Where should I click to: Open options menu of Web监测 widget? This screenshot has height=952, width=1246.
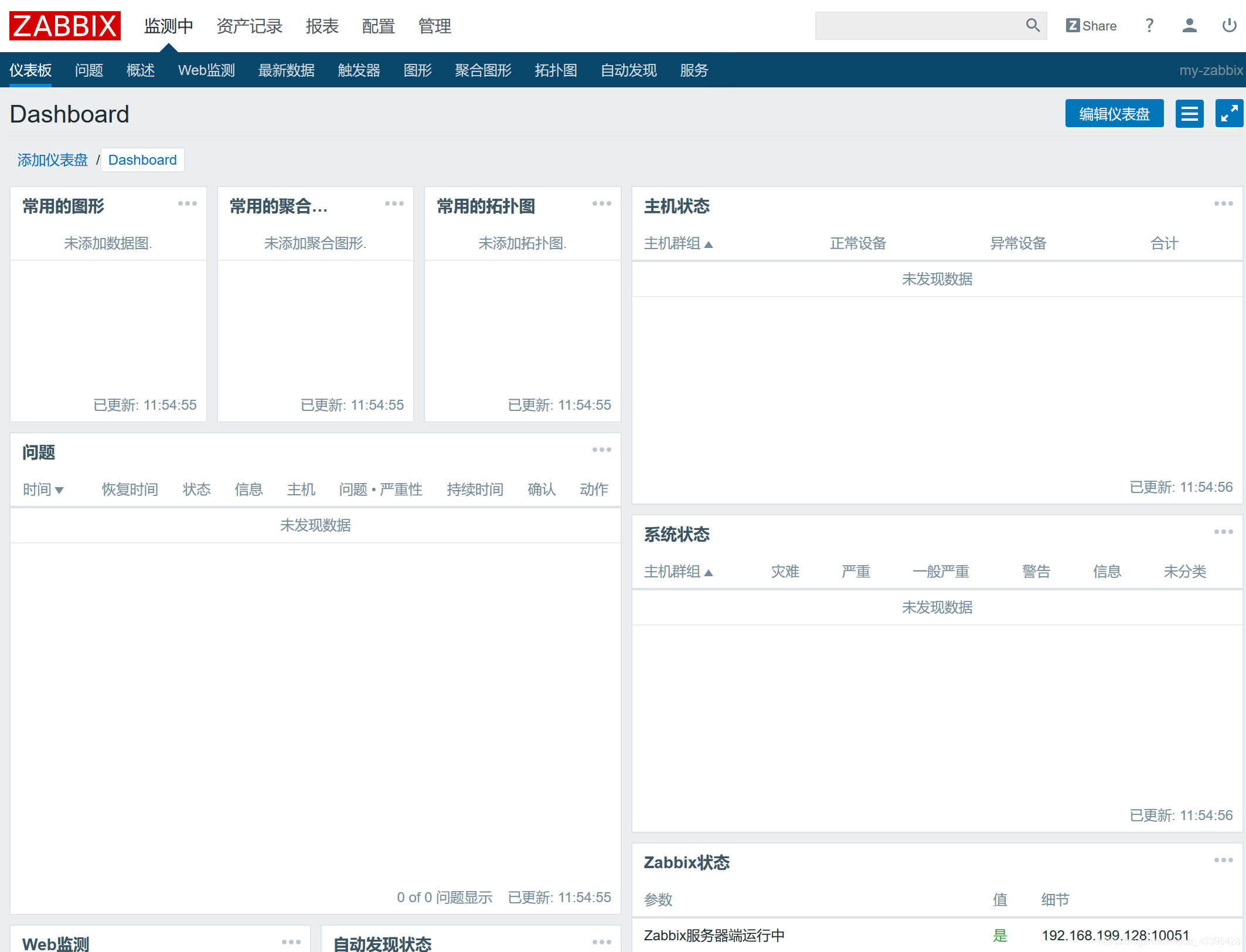tap(291, 942)
